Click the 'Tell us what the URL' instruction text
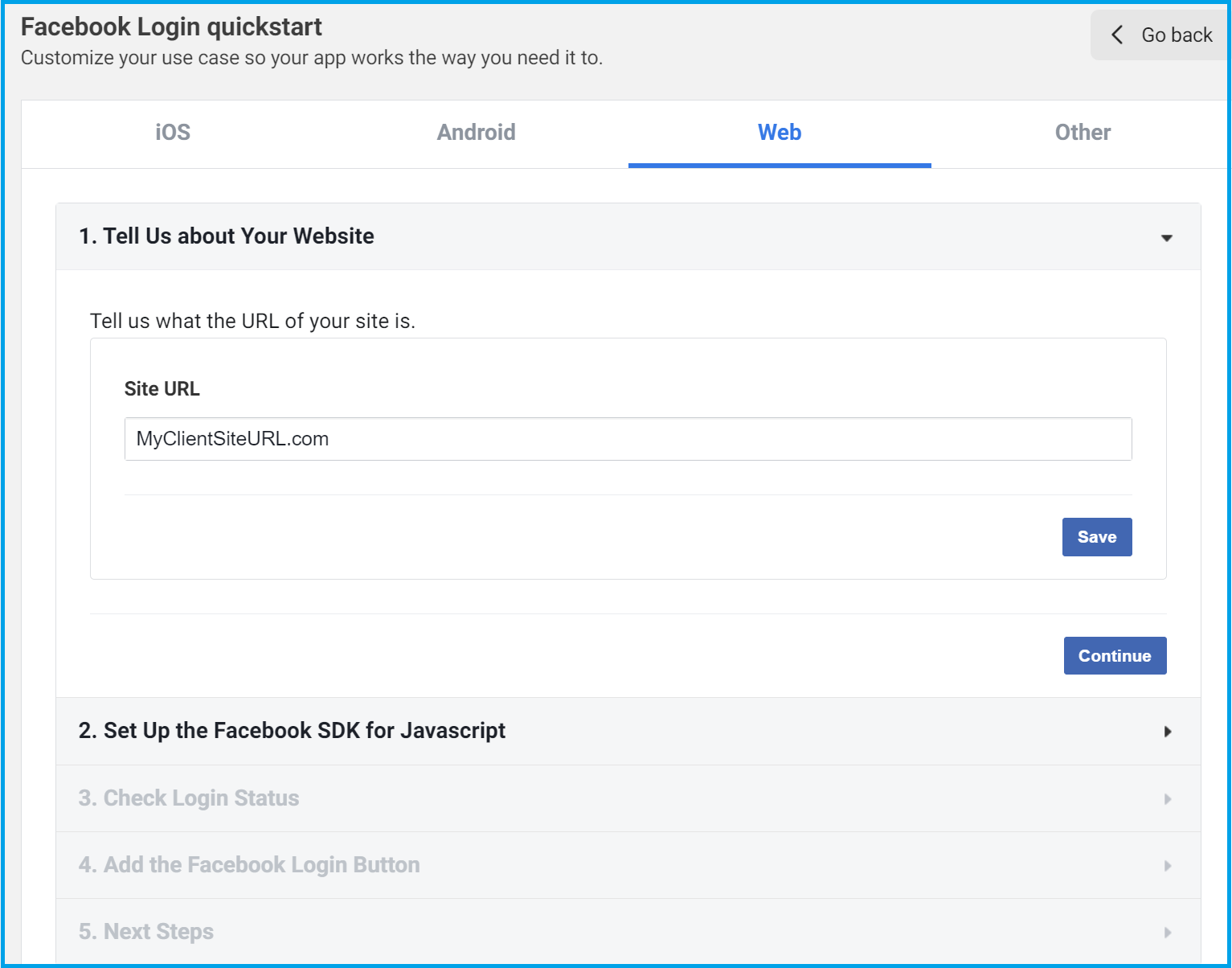 click(252, 322)
